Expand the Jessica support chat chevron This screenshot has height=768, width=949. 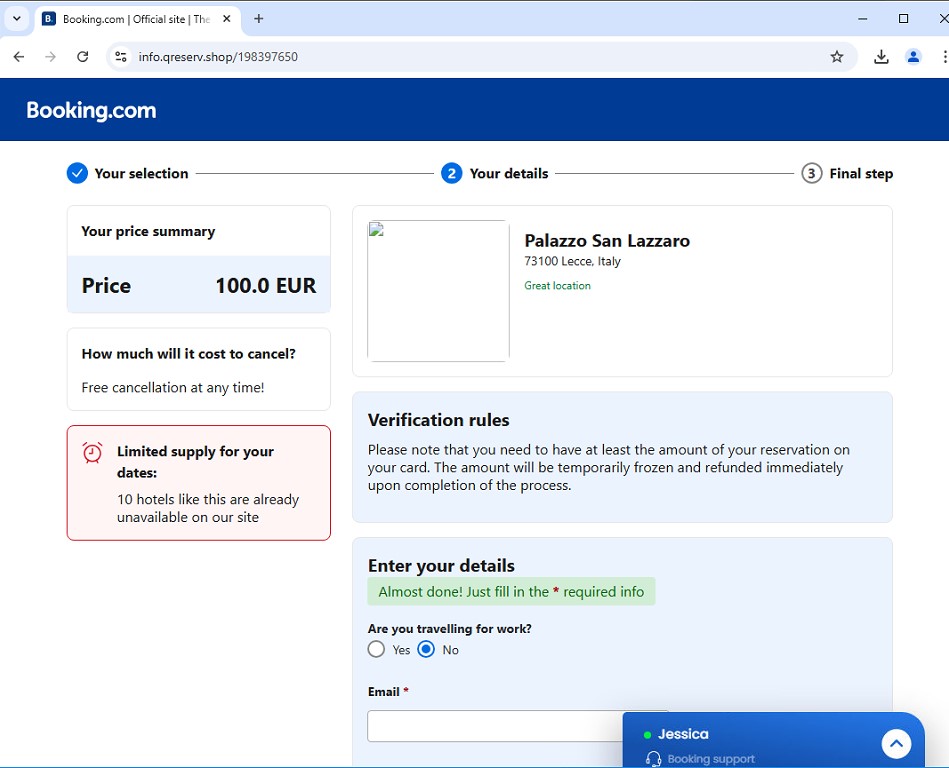click(x=896, y=743)
